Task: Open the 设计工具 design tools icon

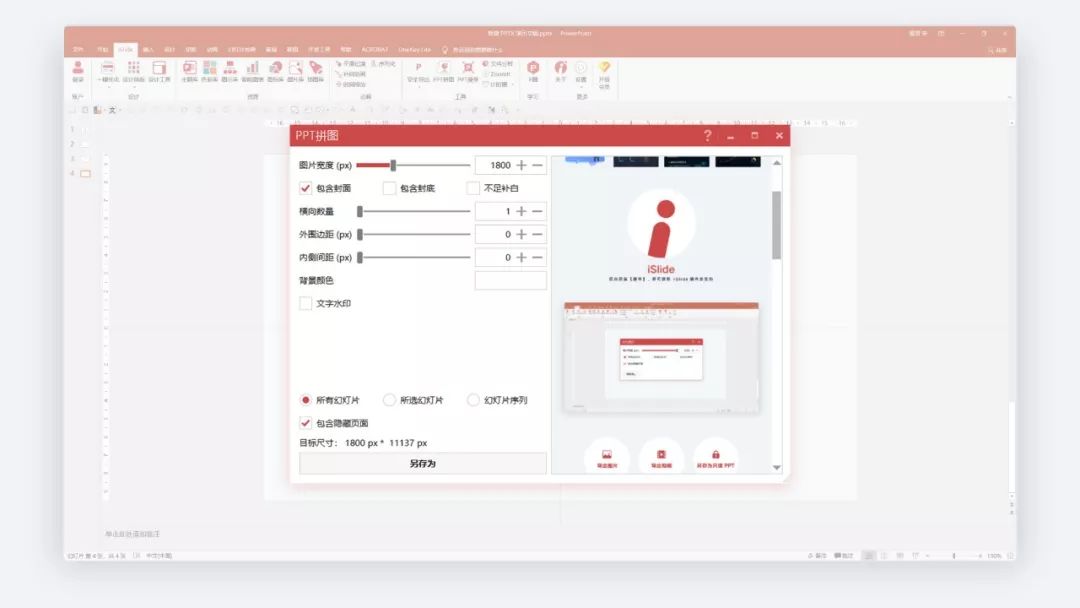Action: [x=159, y=71]
